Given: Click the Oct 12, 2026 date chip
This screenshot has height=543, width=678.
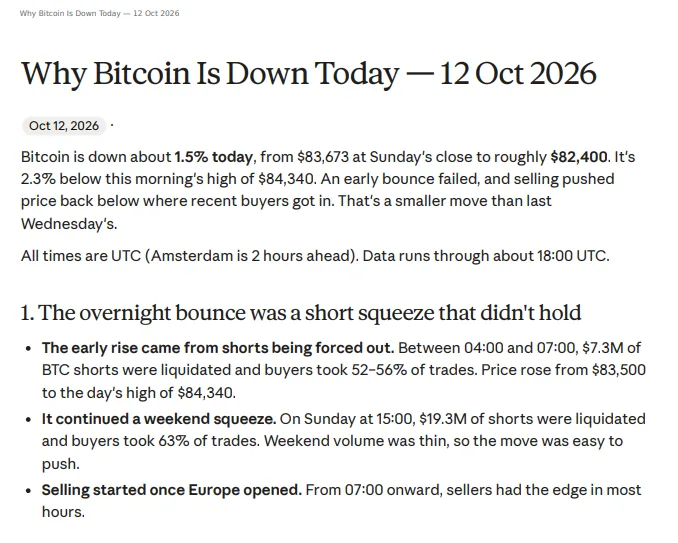Looking at the screenshot, I should point(64,126).
